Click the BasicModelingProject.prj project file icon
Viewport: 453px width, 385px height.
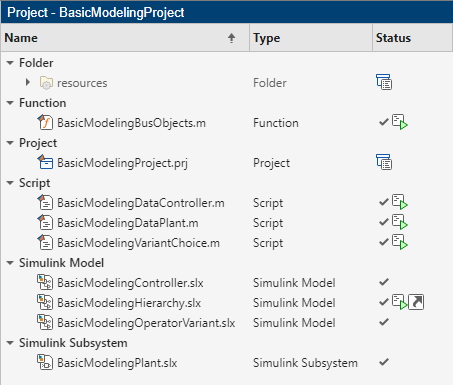point(45,162)
